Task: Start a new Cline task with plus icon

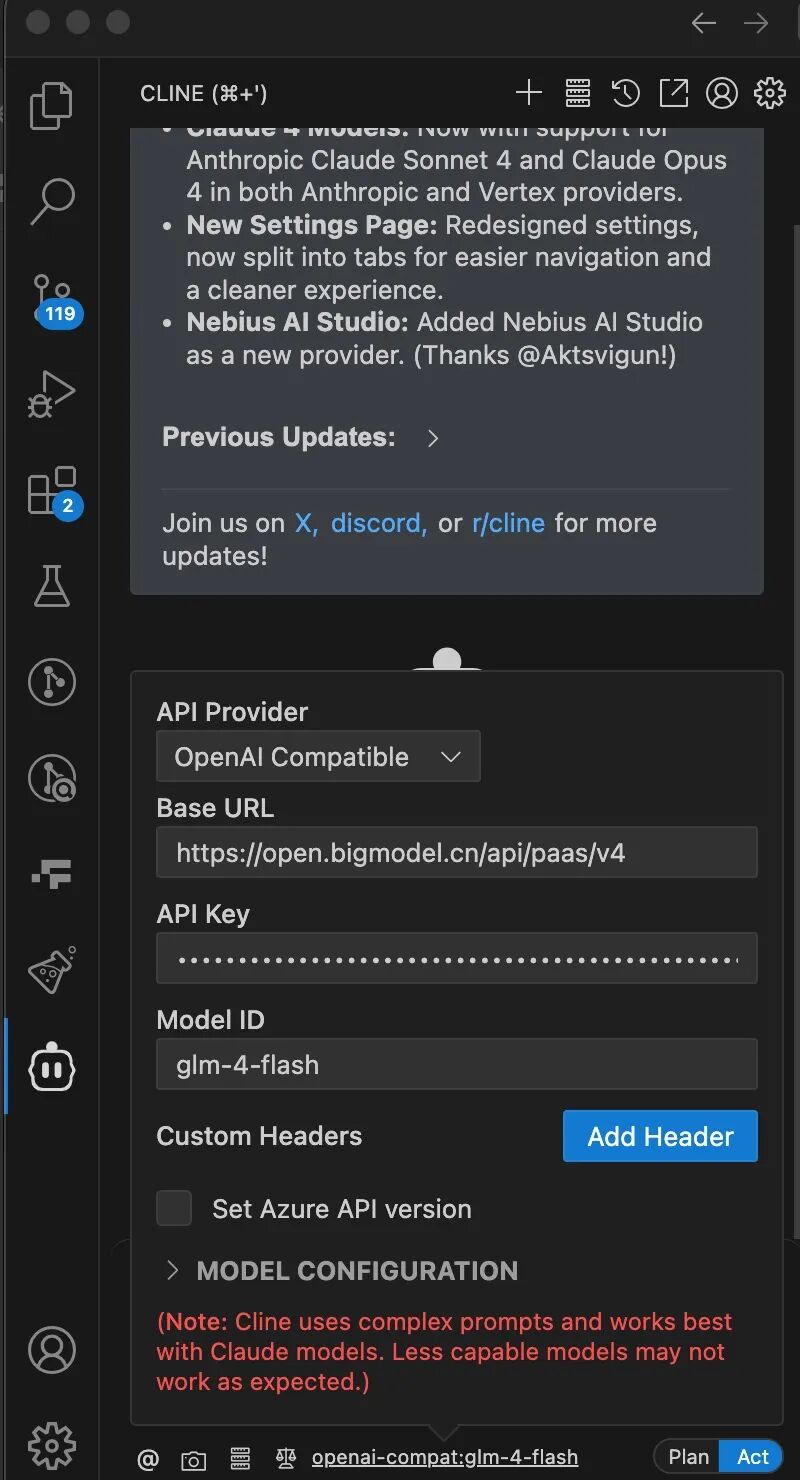Action: pyautogui.click(x=528, y=93)
